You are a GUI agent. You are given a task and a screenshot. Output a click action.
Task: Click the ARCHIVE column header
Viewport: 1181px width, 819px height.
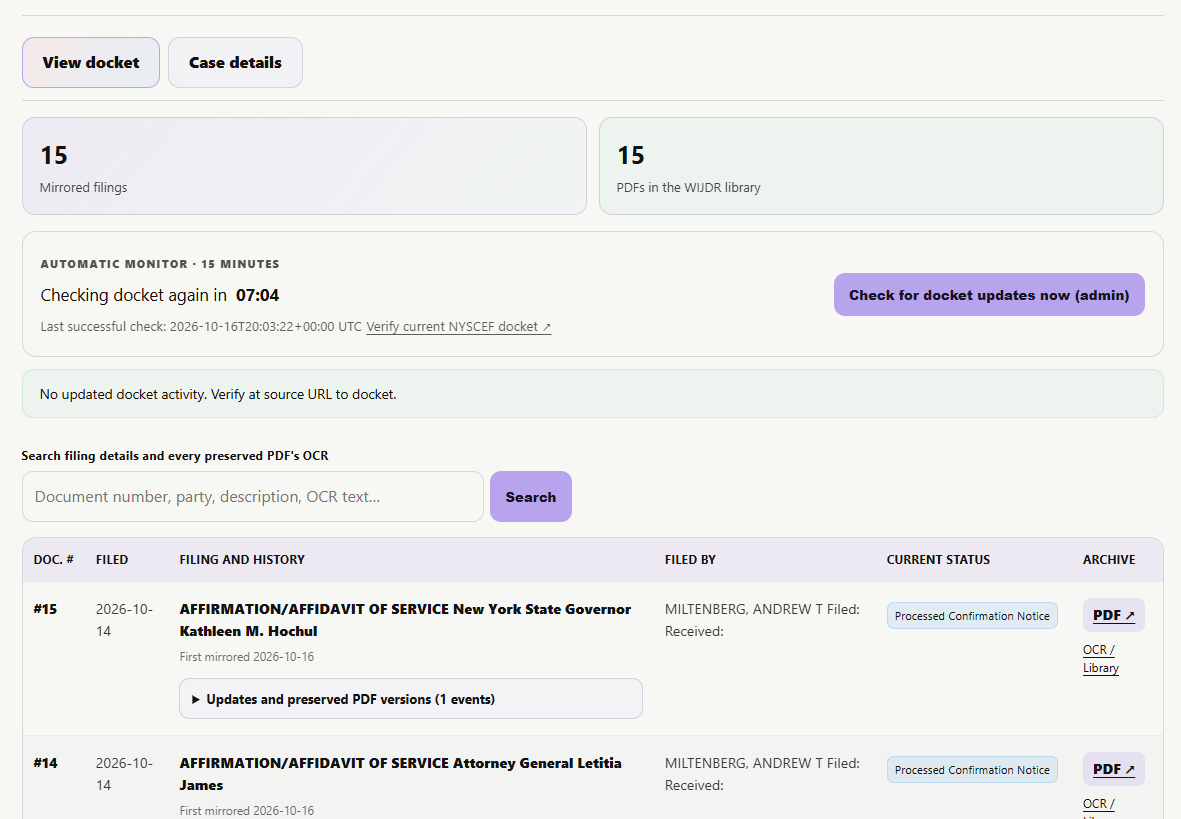[x=1109, y=560]
